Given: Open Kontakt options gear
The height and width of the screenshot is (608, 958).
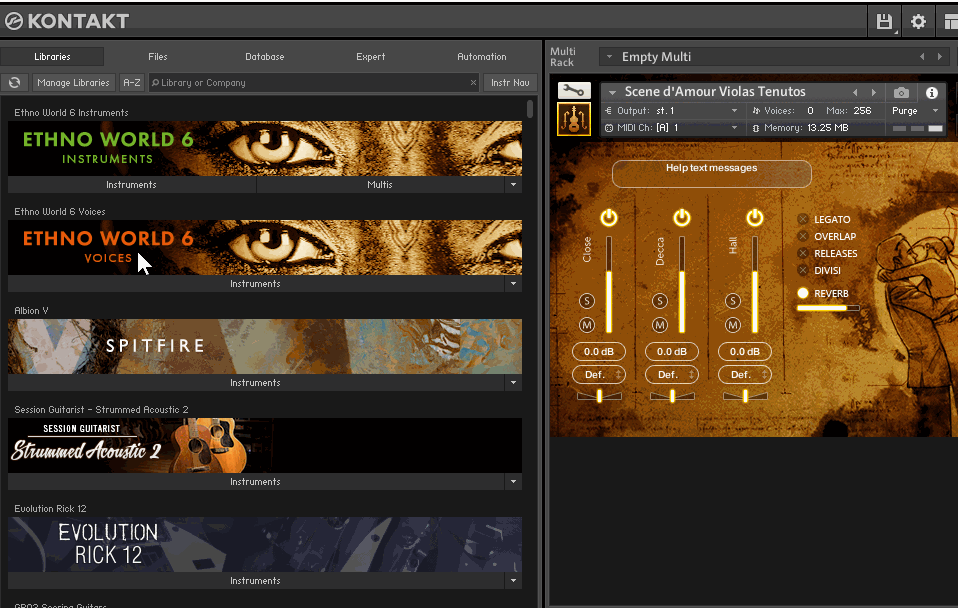Looking at the screenshot, I should point(918,22).
